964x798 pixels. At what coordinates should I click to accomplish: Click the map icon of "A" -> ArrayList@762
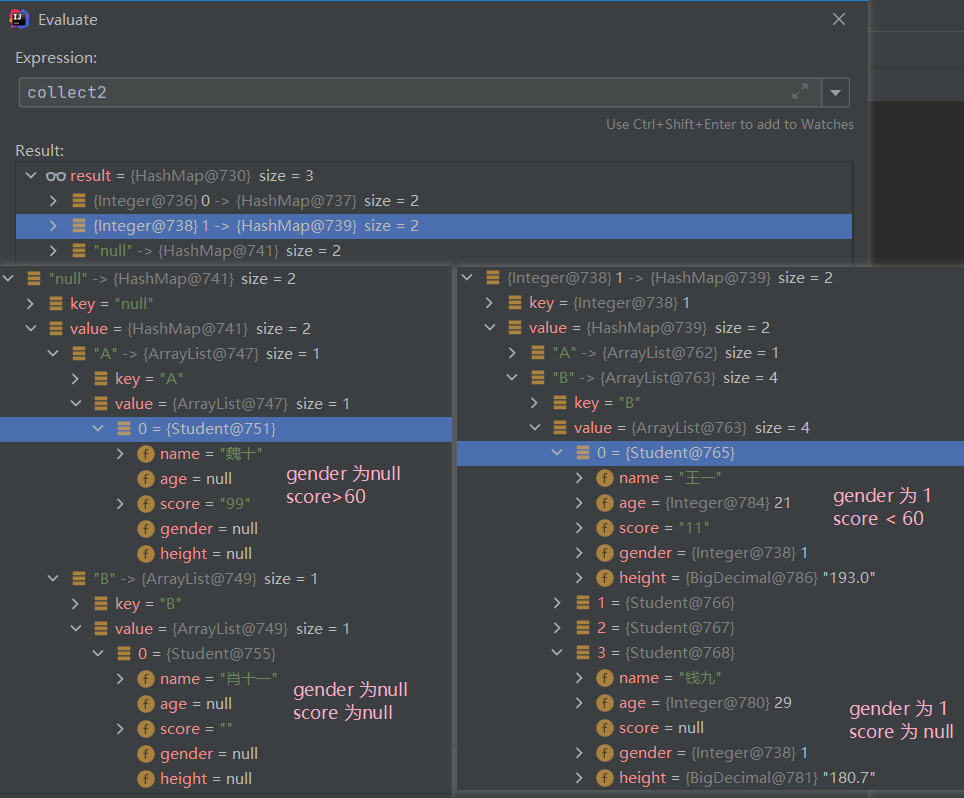(538, 353)
